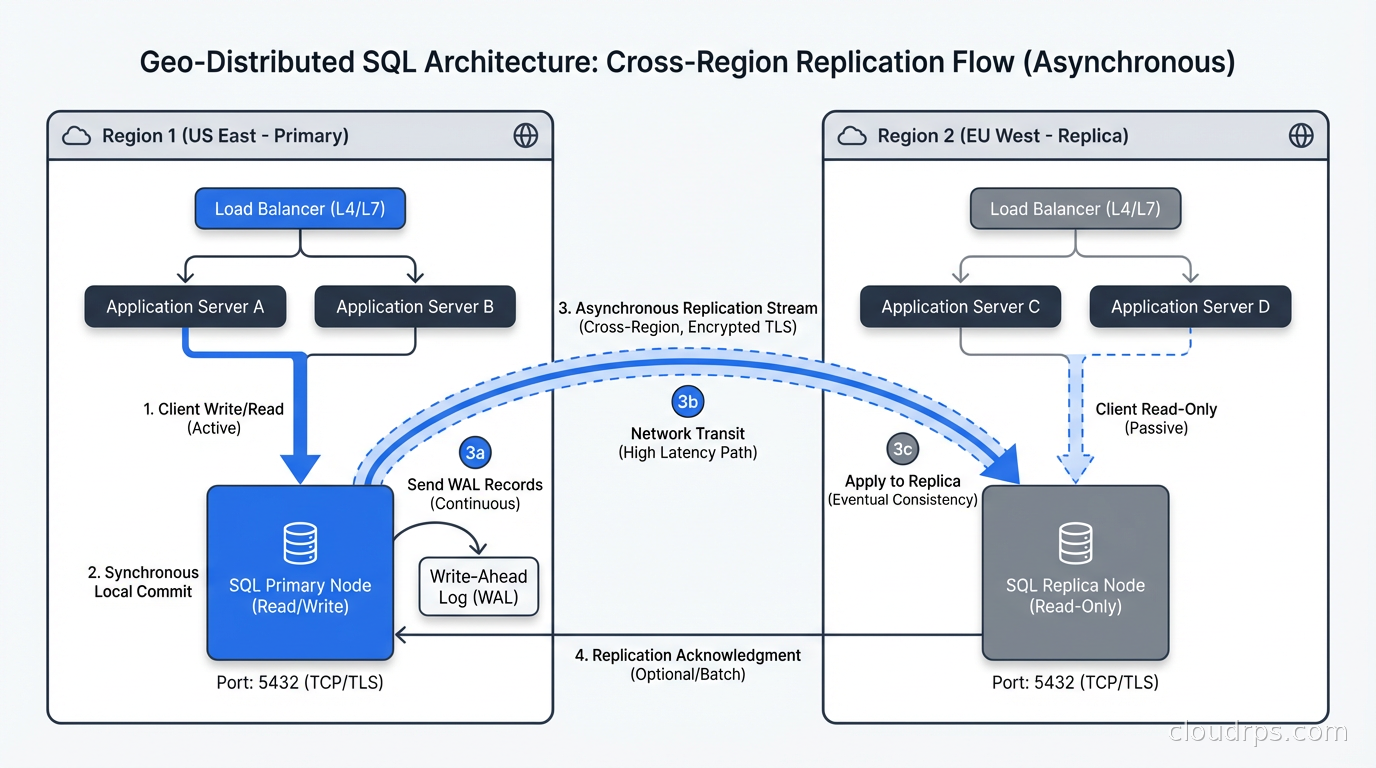The width and height of the screenshot is (1376, 768).
Task: Click the Load Balancer button in Region 1
Action: pos(299,208)
